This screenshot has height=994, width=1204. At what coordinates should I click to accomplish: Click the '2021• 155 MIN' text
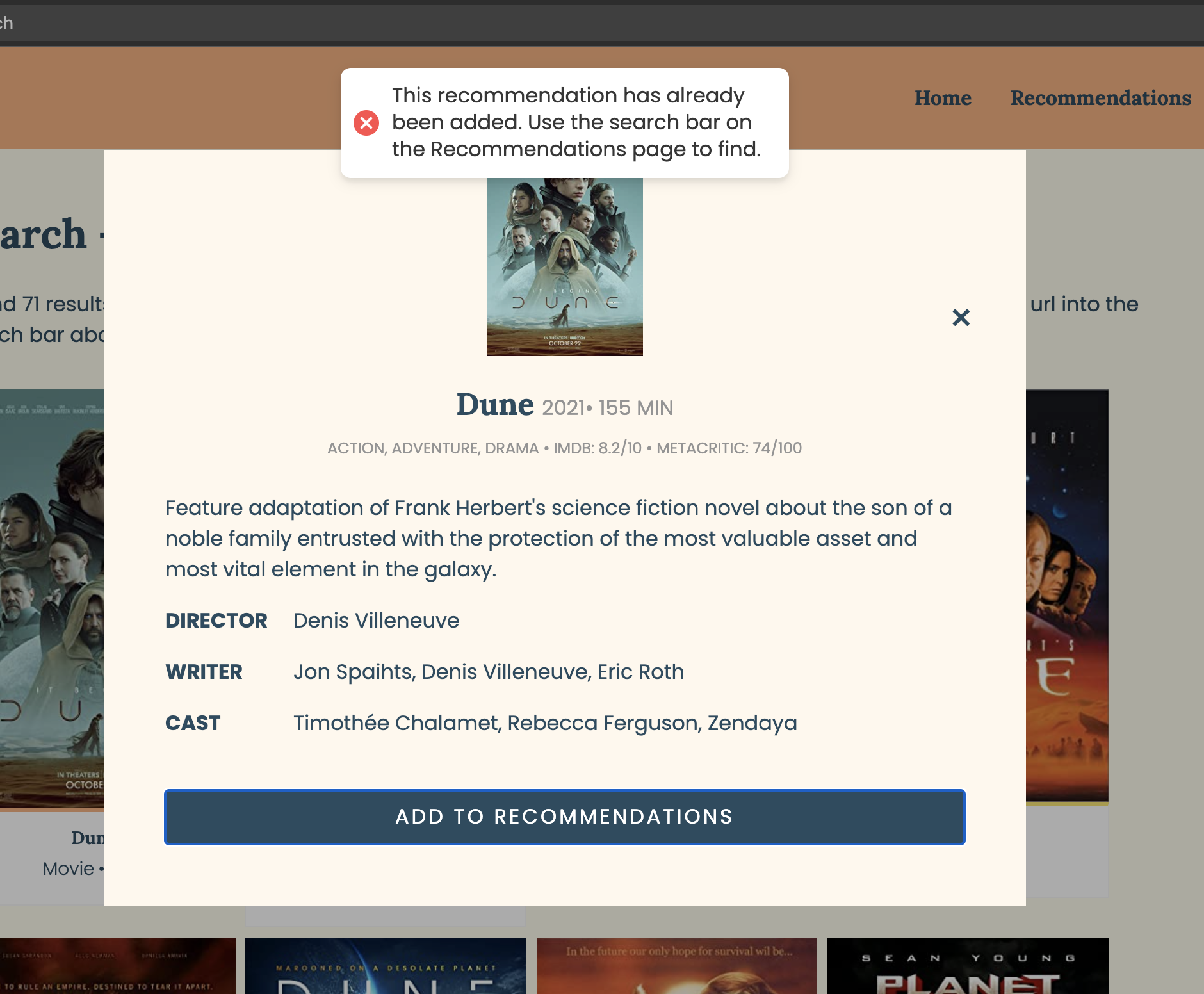(608, 408)
